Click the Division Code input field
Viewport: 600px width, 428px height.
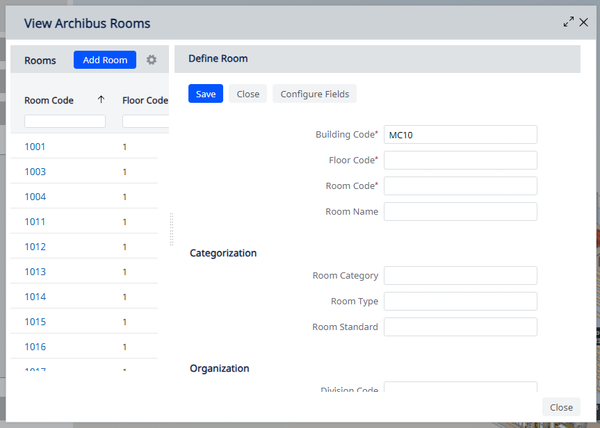[460, 387]
